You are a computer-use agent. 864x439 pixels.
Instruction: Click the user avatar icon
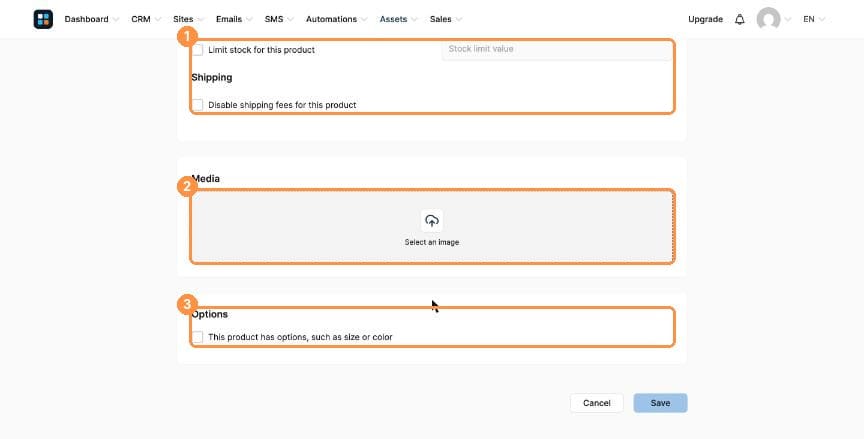(x=768, y=19)
